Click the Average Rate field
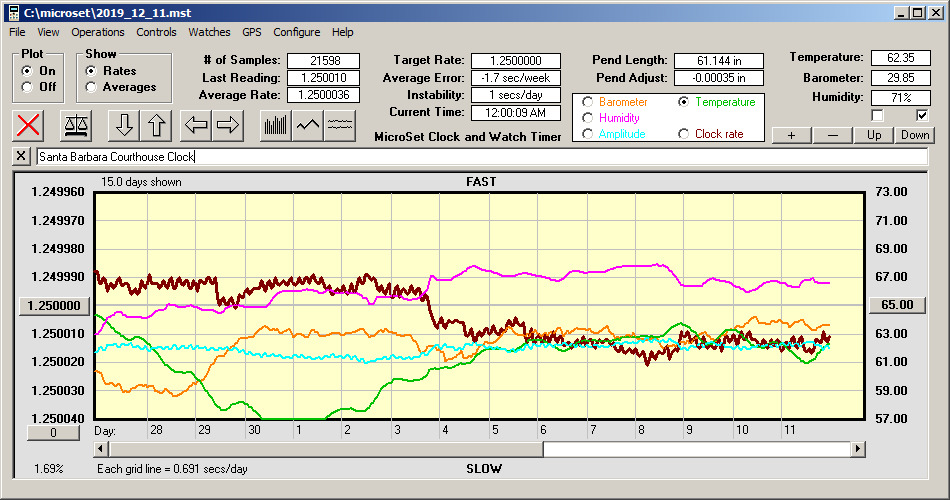This screenshot has height=500, width=950. pos(324,95)
